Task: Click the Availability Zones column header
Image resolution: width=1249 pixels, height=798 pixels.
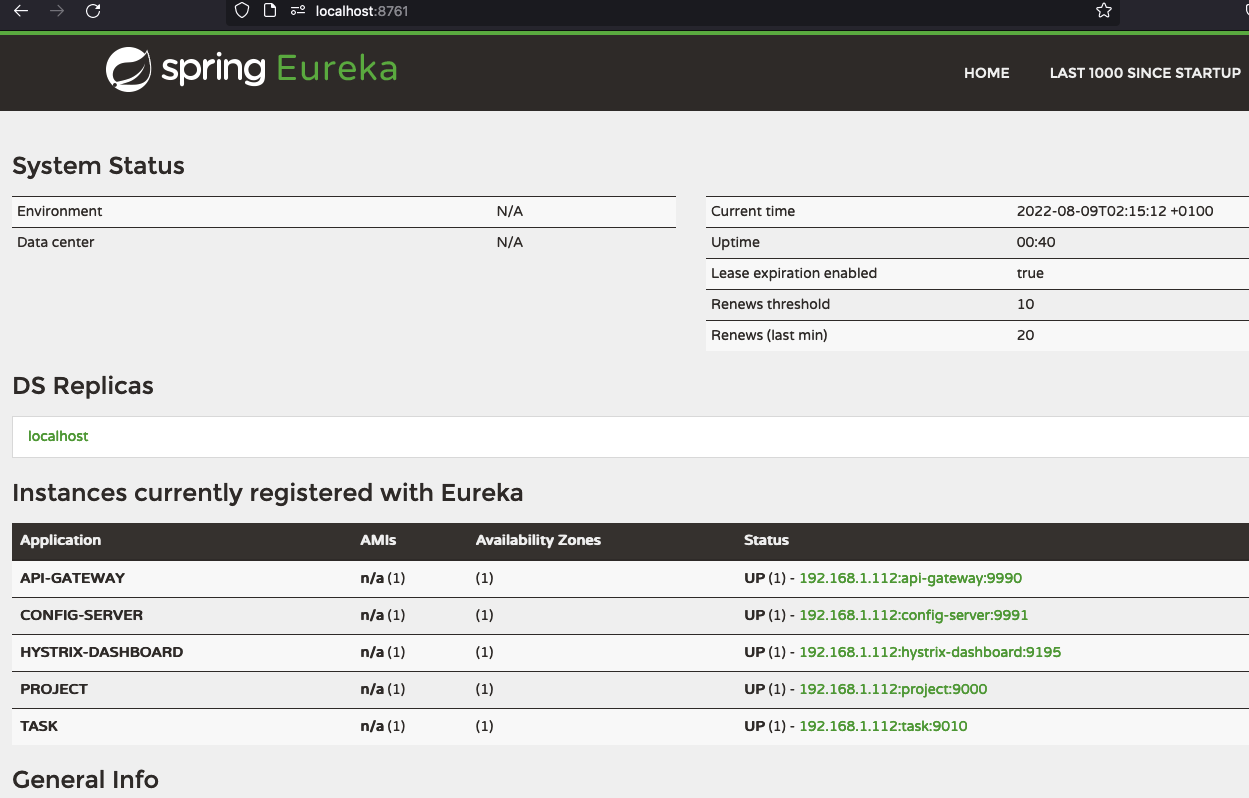Action: pos(538,540)
